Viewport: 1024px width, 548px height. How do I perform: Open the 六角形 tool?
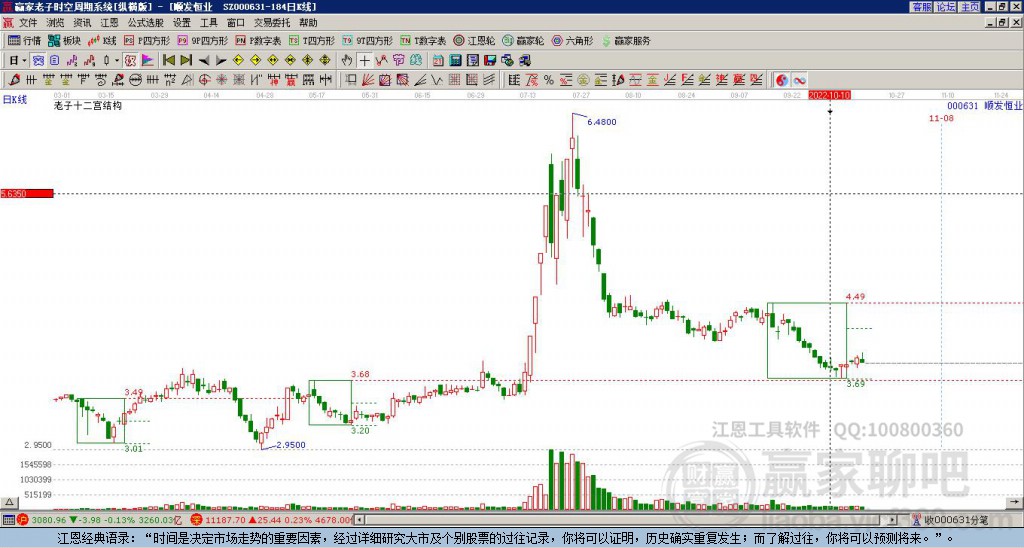pos(573,40)
